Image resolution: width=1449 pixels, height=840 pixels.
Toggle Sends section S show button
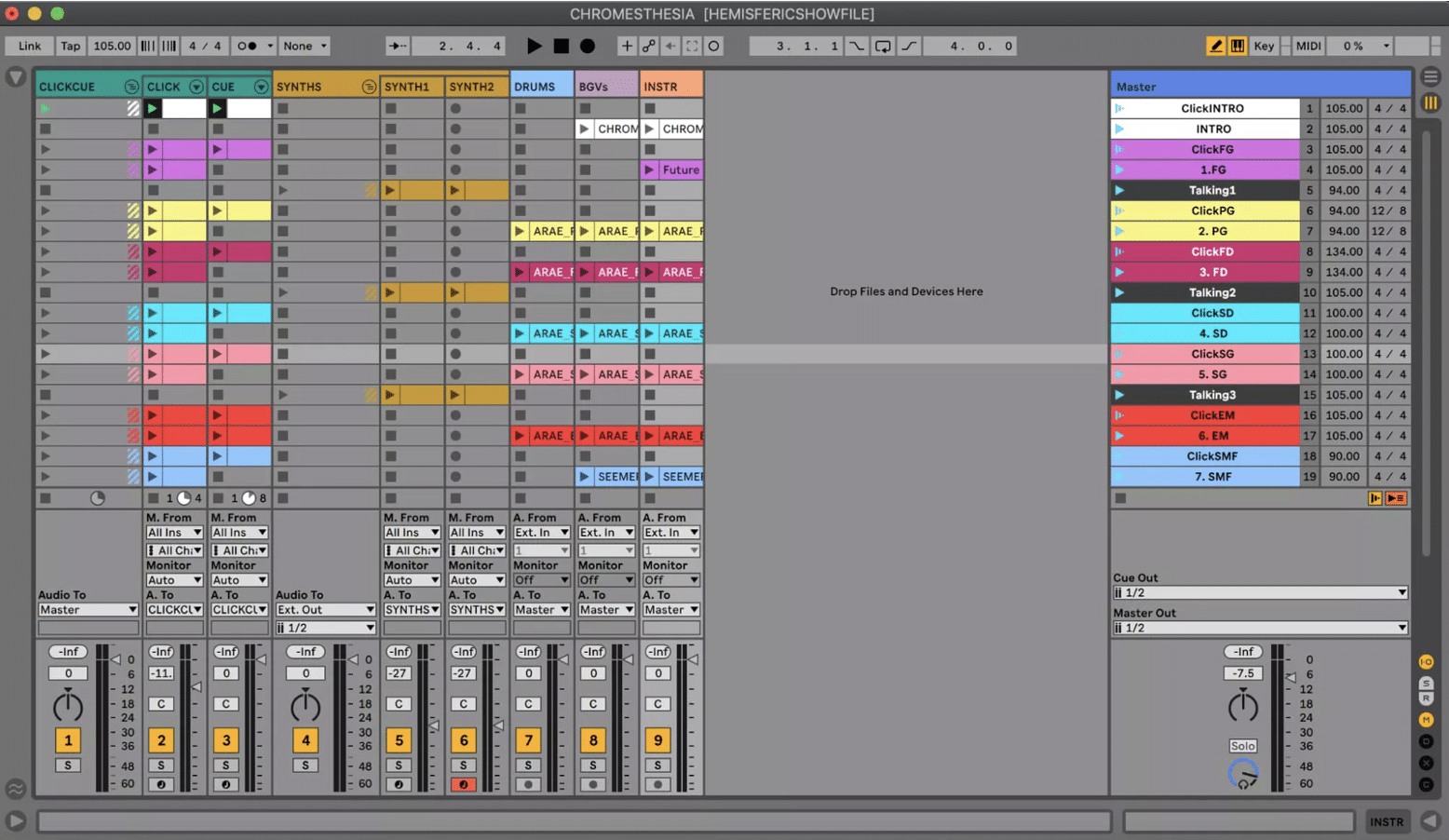[1426, 684]
